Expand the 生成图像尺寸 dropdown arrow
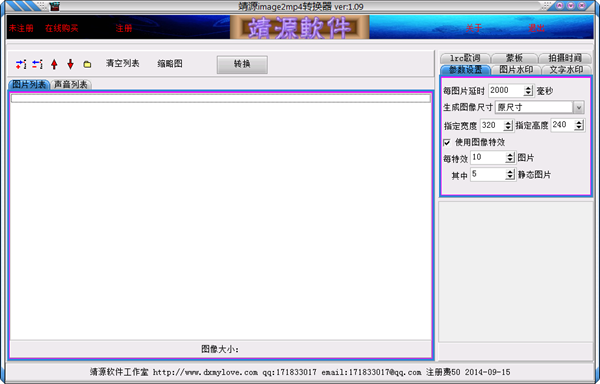600x384 pixels. click(579, 107)
